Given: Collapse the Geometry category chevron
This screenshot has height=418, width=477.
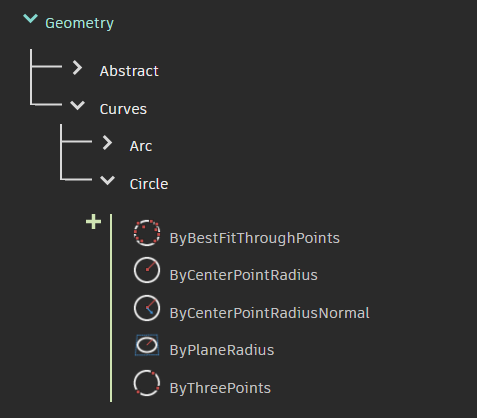Looking at the screenshot, I should tap(30, 18).
